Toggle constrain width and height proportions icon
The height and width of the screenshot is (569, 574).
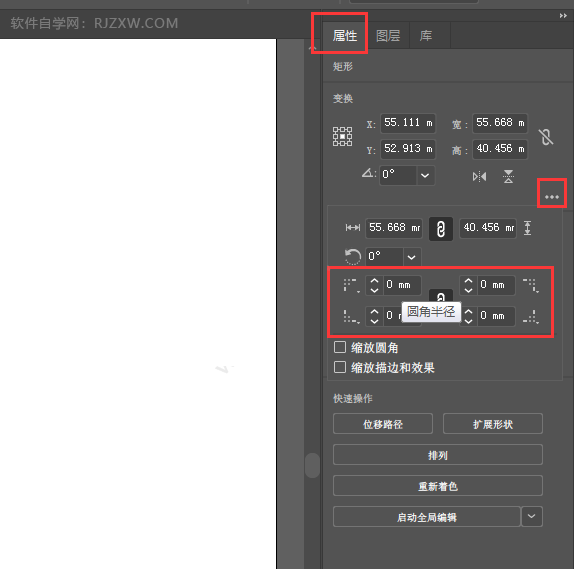(546, 137)
